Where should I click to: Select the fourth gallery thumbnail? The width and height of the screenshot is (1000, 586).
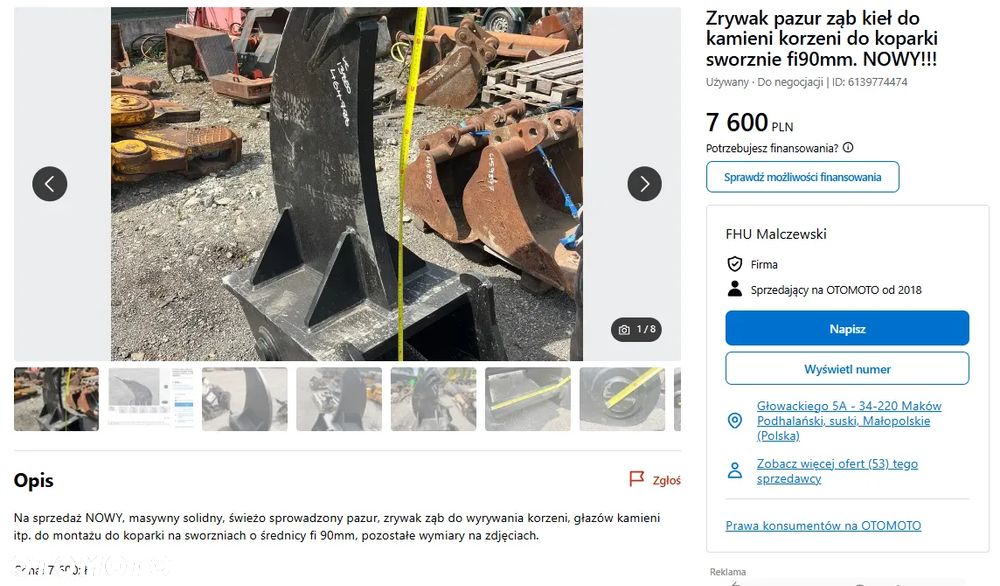coord(339,399)
